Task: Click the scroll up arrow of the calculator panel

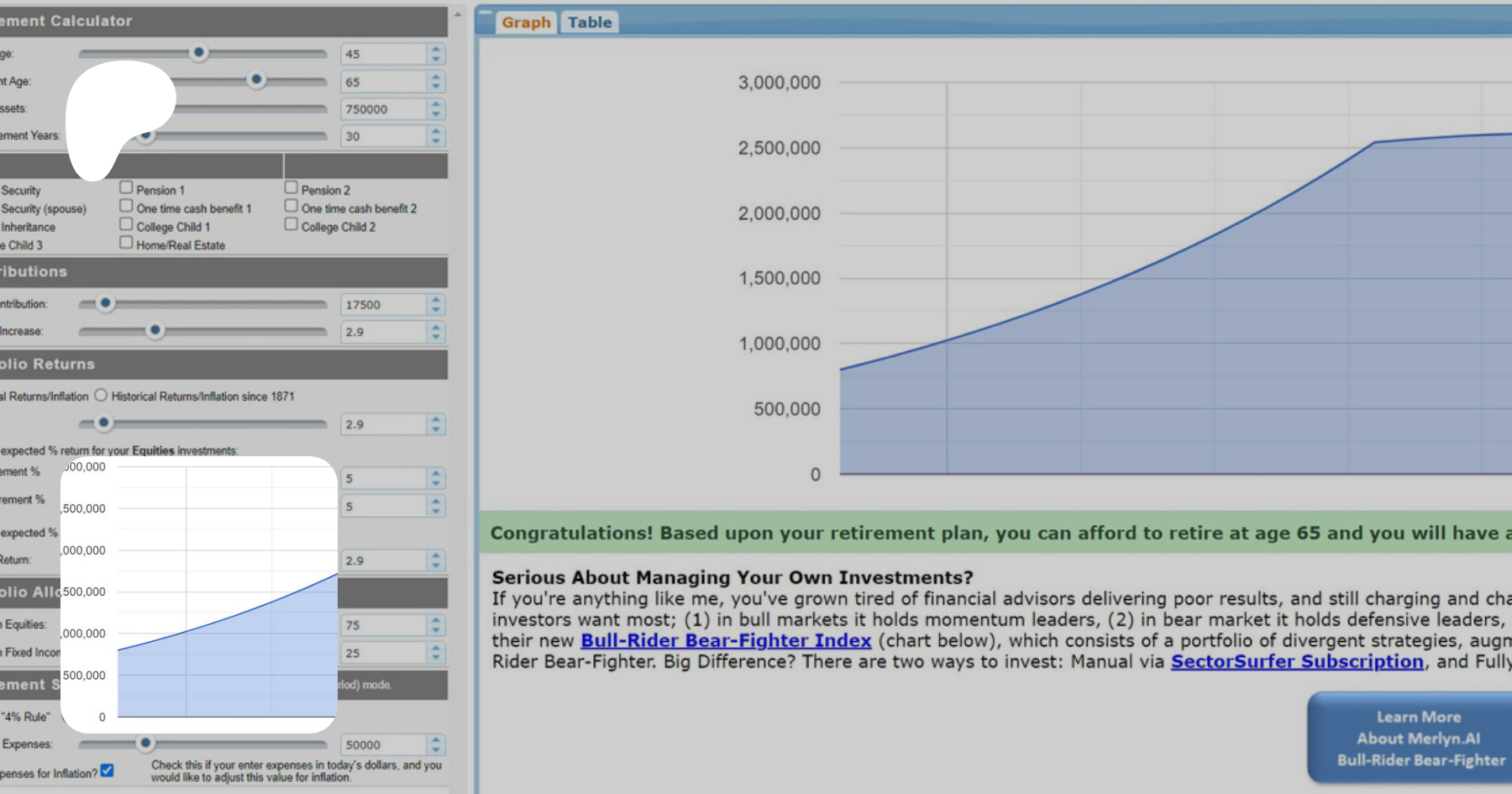Action: 458,14
